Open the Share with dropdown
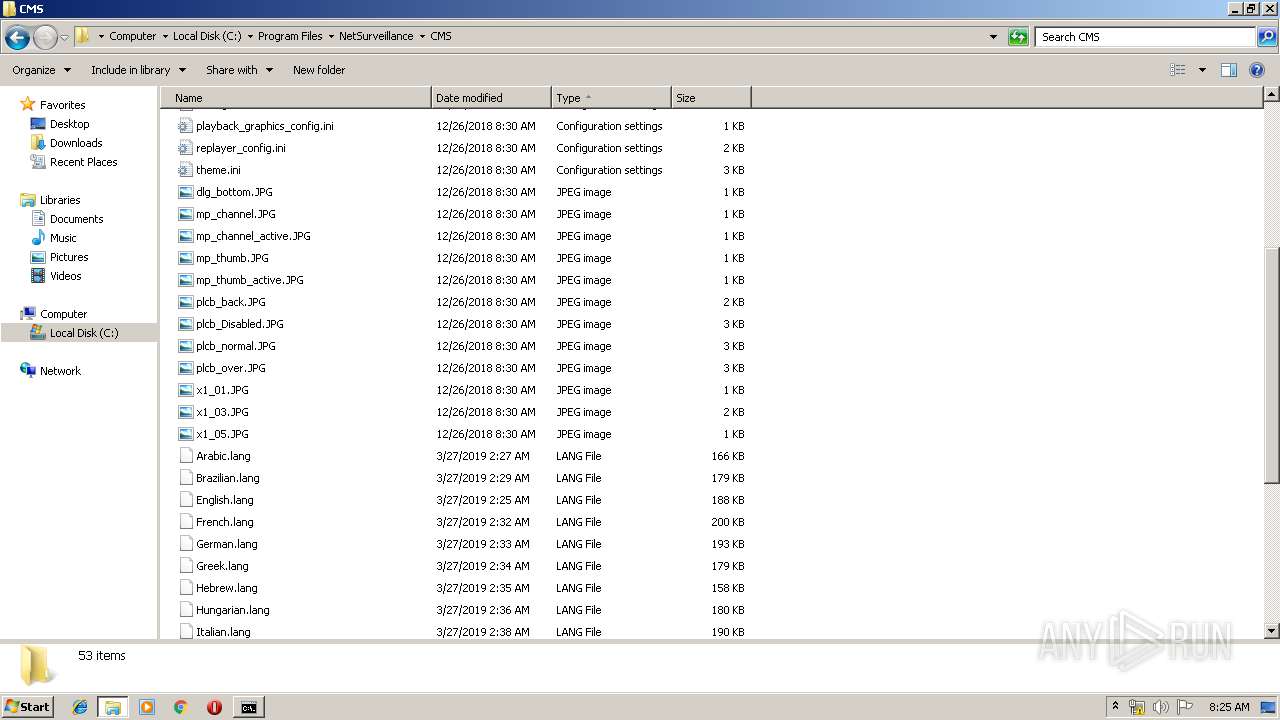Viewport: 1280px width, 720px height. click(x=239, y=70)
